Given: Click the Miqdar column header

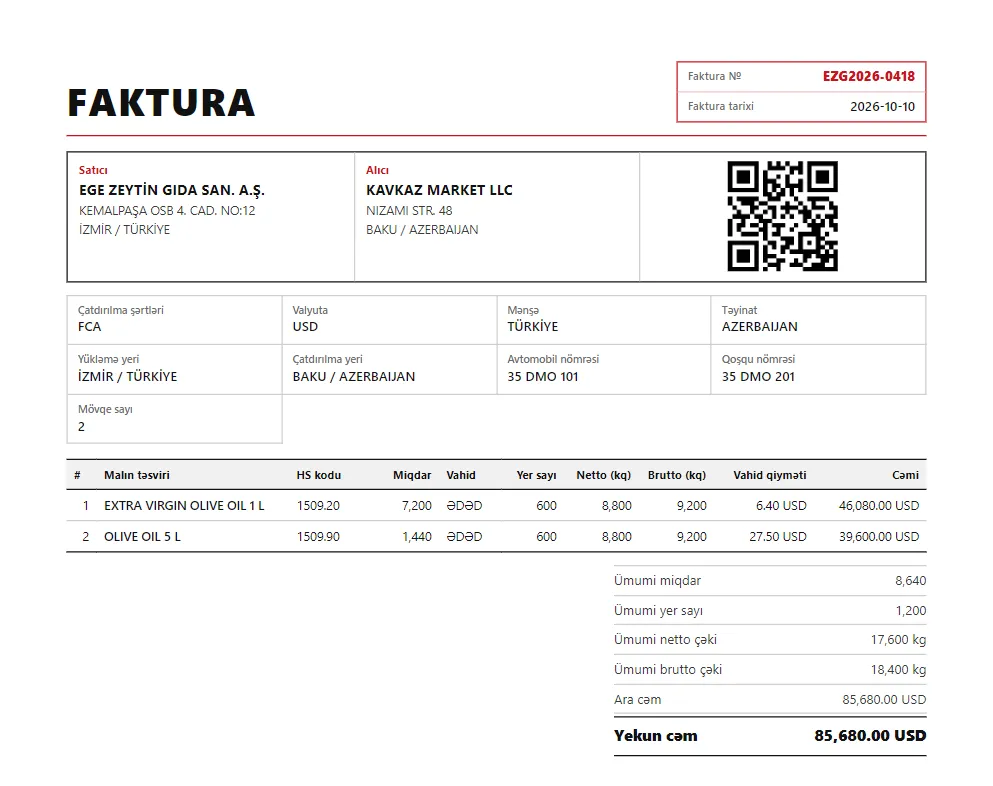Looking at the screenshot, I should (412, 475).
